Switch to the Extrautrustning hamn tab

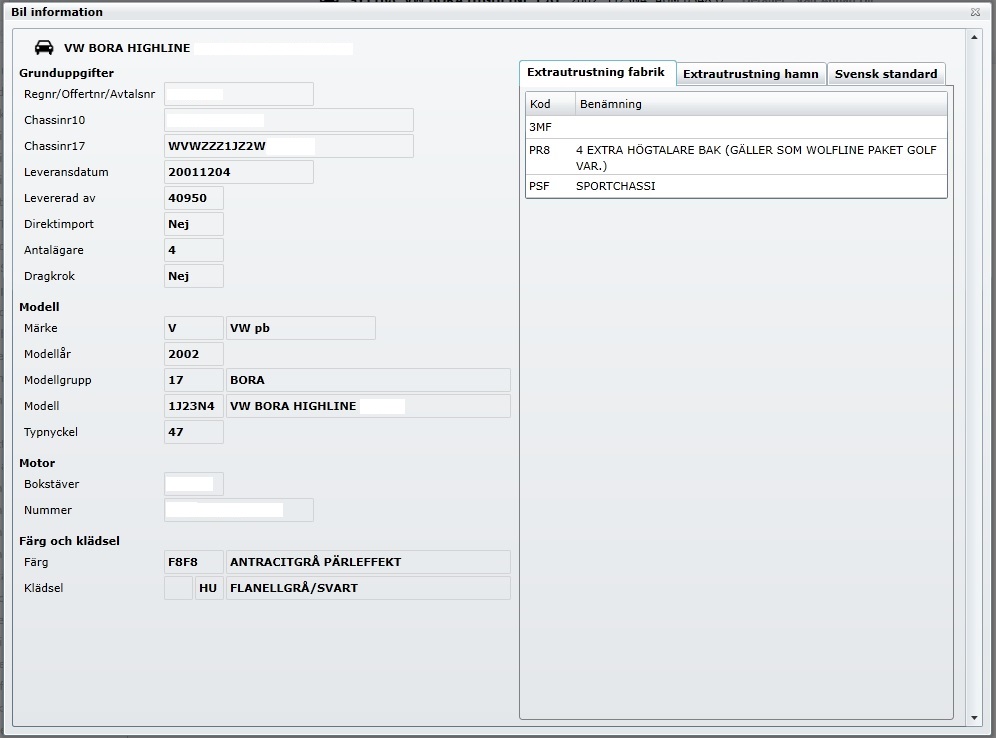(x=751, y=74)
